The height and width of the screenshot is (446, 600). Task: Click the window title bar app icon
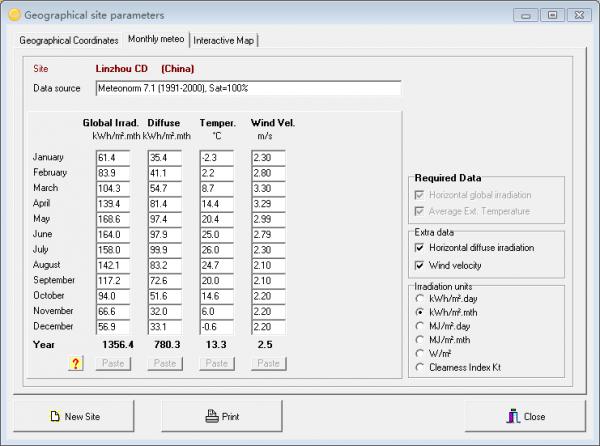(x=12, y=15)
